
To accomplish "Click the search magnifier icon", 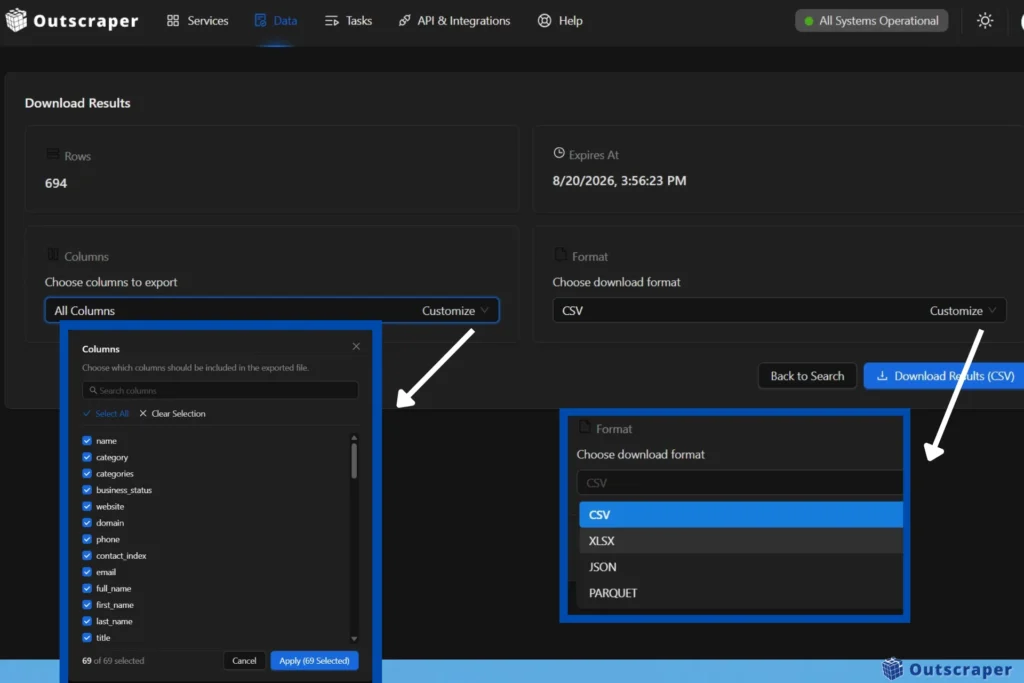I will click(93, 390).
